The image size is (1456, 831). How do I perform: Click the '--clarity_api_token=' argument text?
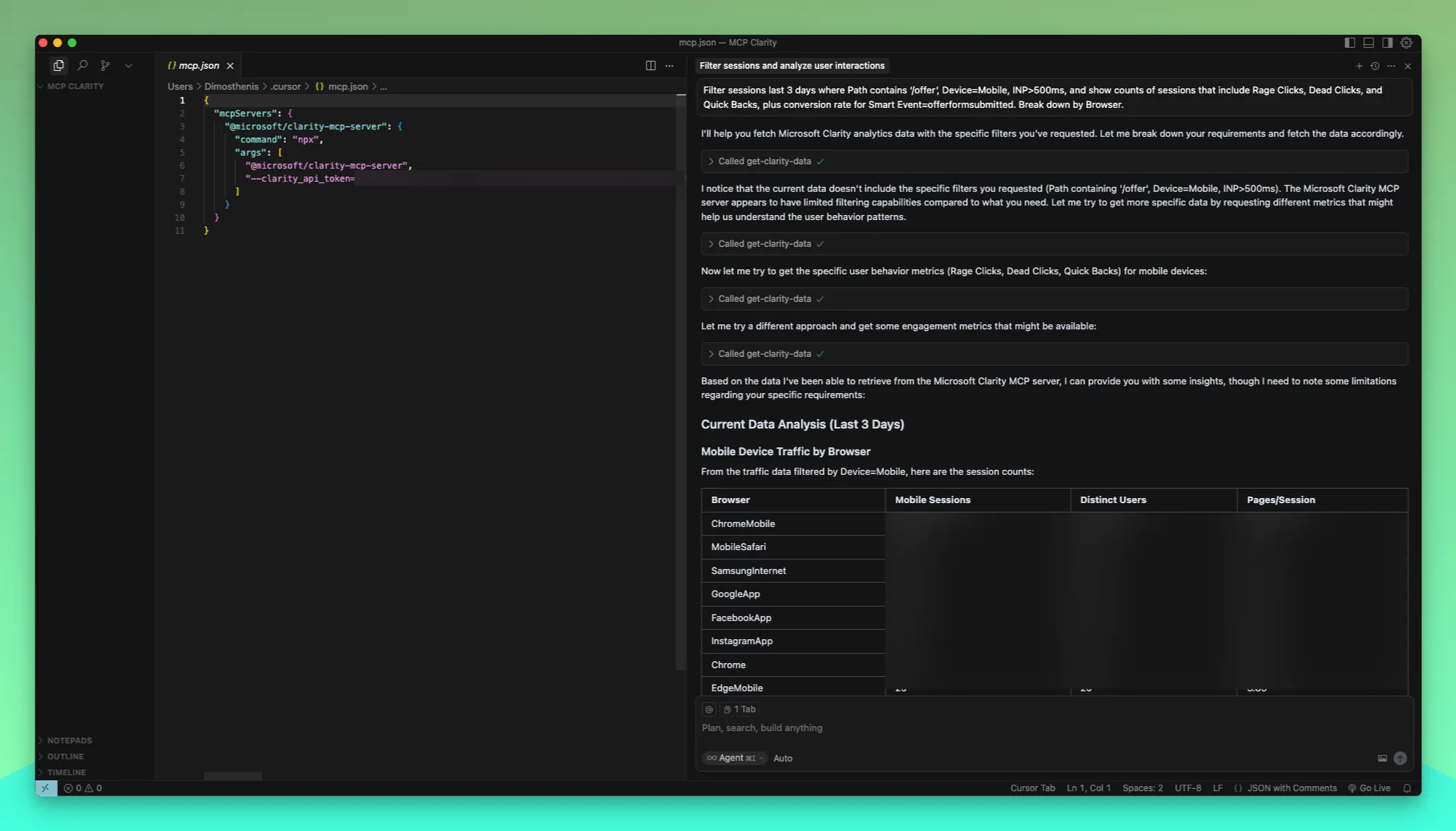[x=300, y=179]
